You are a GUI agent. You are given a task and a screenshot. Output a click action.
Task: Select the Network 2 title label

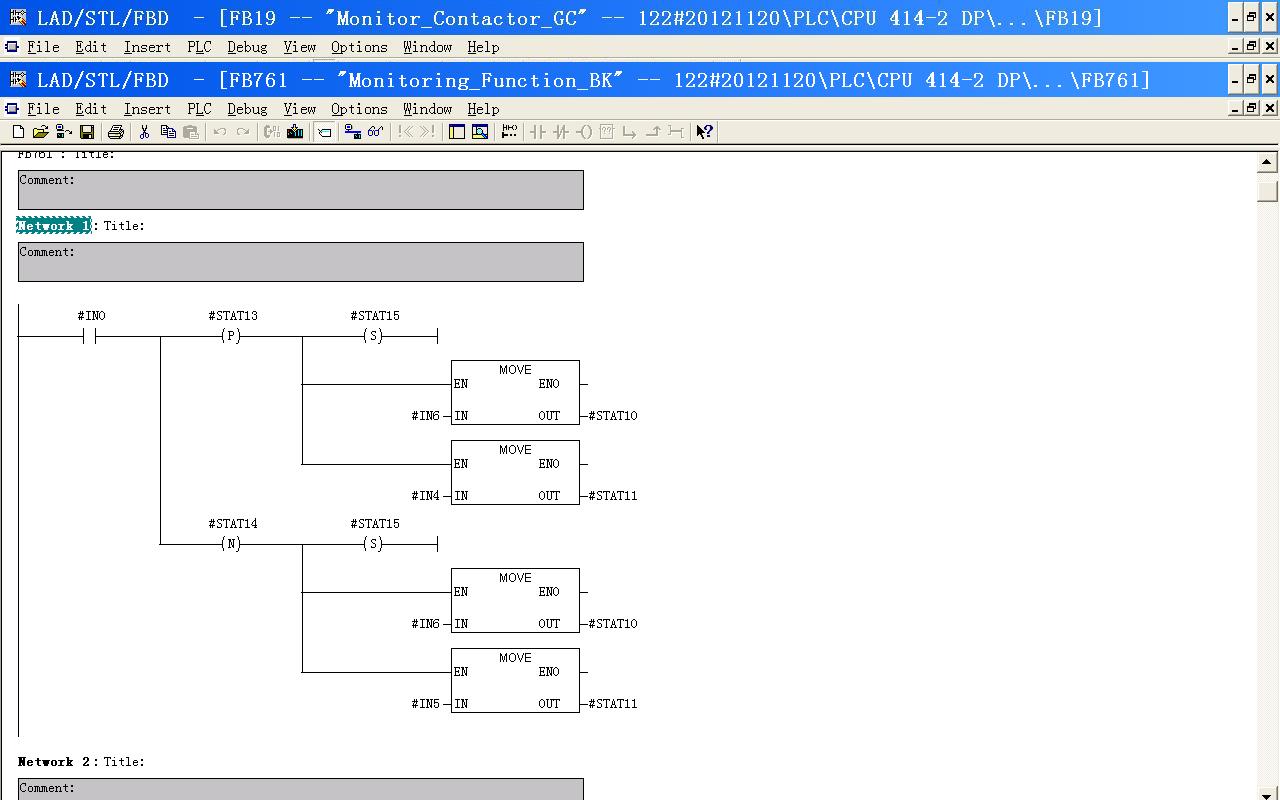pyautogui.click(x=56, y=762)
